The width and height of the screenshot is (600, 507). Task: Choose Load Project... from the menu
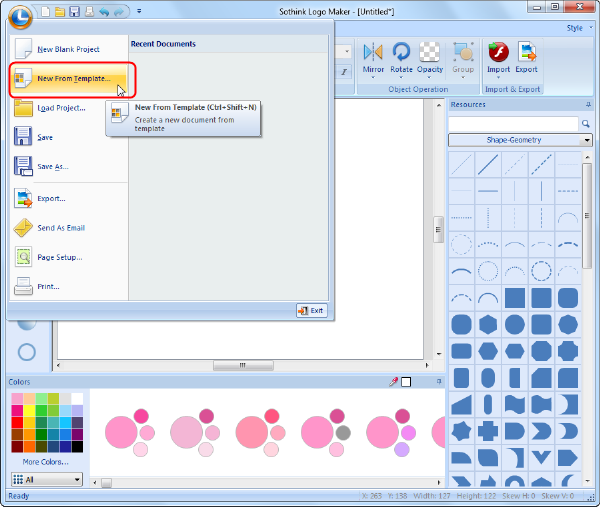tap(69, 108)
